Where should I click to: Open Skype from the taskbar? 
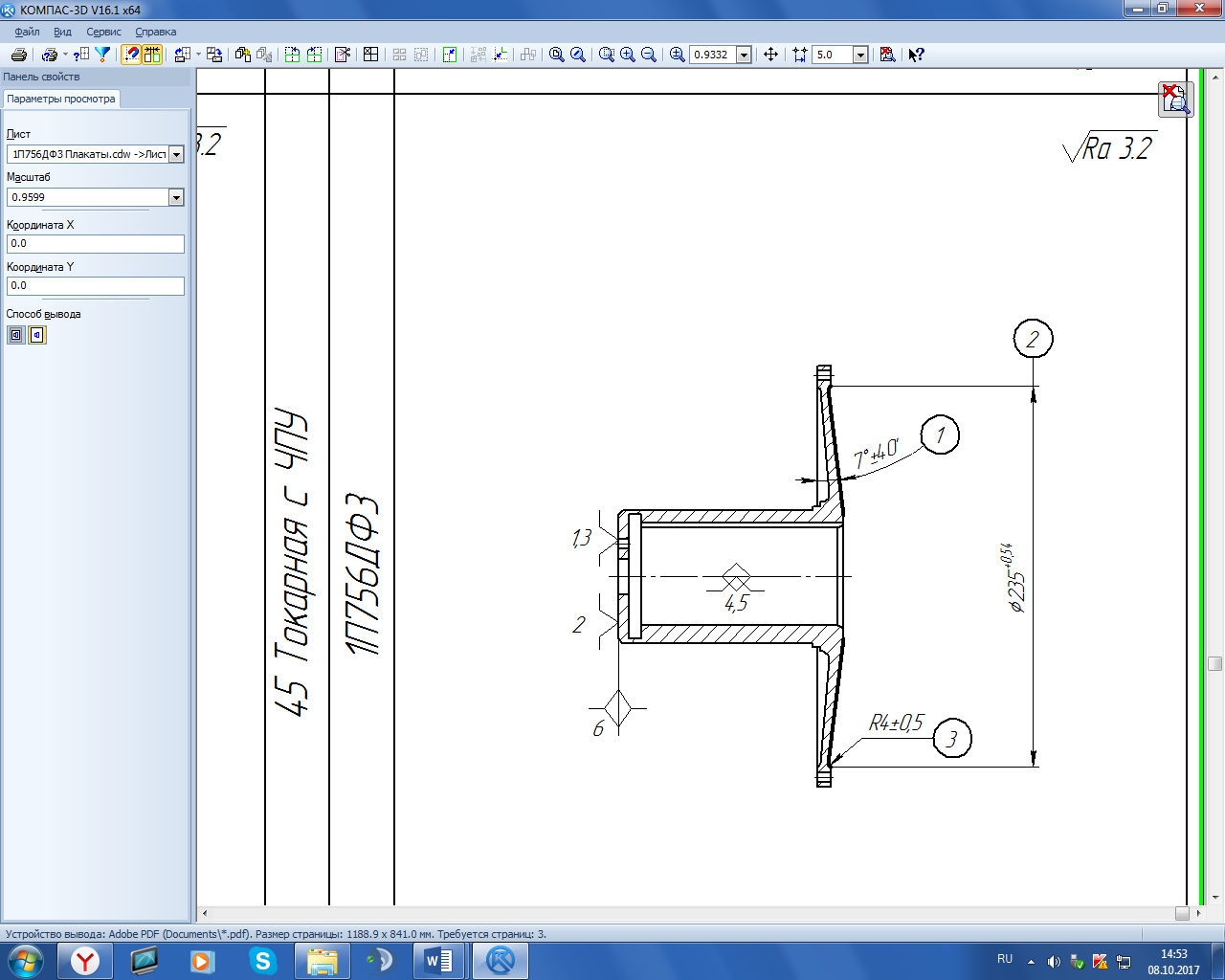tap(262, 960)
